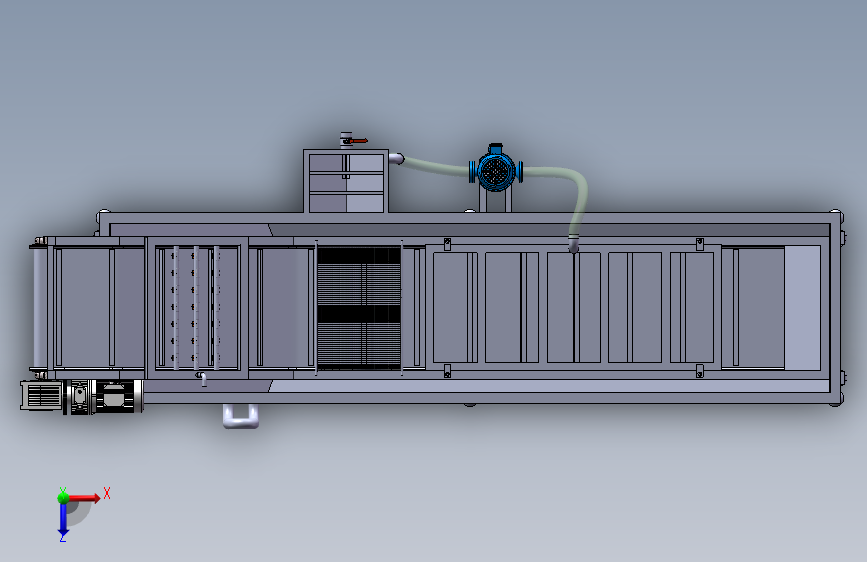Select the spray pipe section with nozzle rows

(197, 308)
